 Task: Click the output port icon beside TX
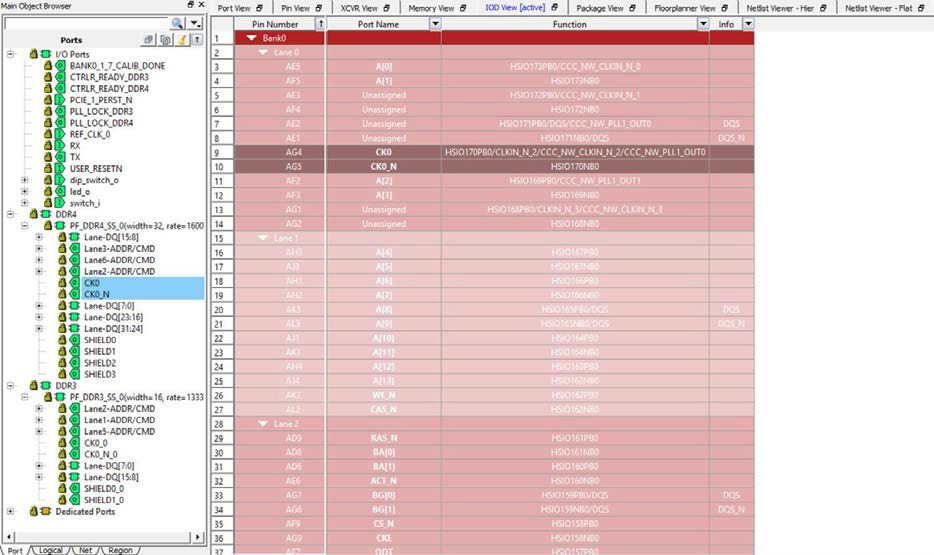click(60, 157)
